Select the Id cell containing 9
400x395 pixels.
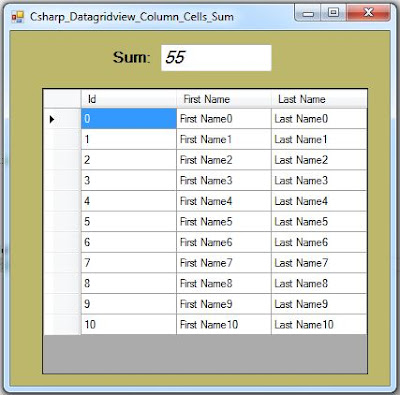pos(129,304)
